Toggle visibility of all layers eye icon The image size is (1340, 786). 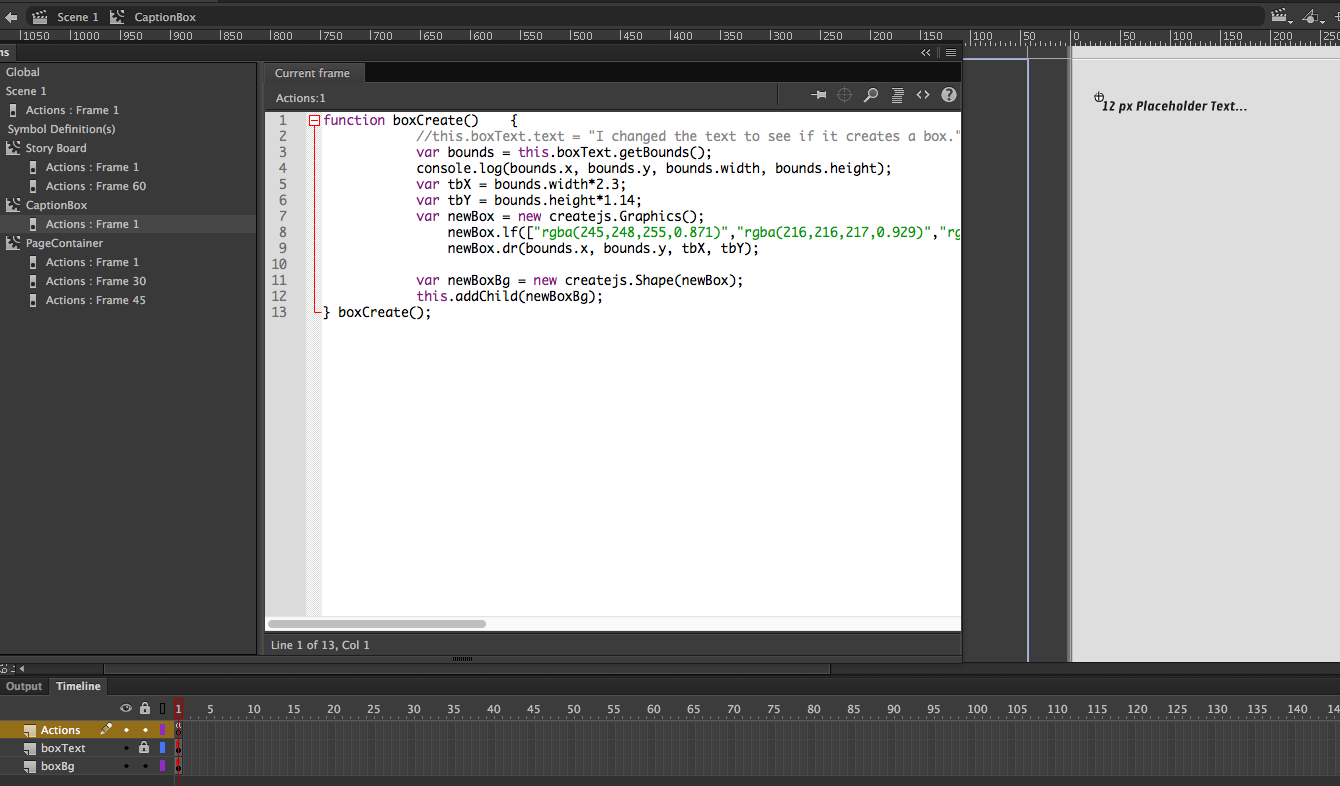coord(126,708)
